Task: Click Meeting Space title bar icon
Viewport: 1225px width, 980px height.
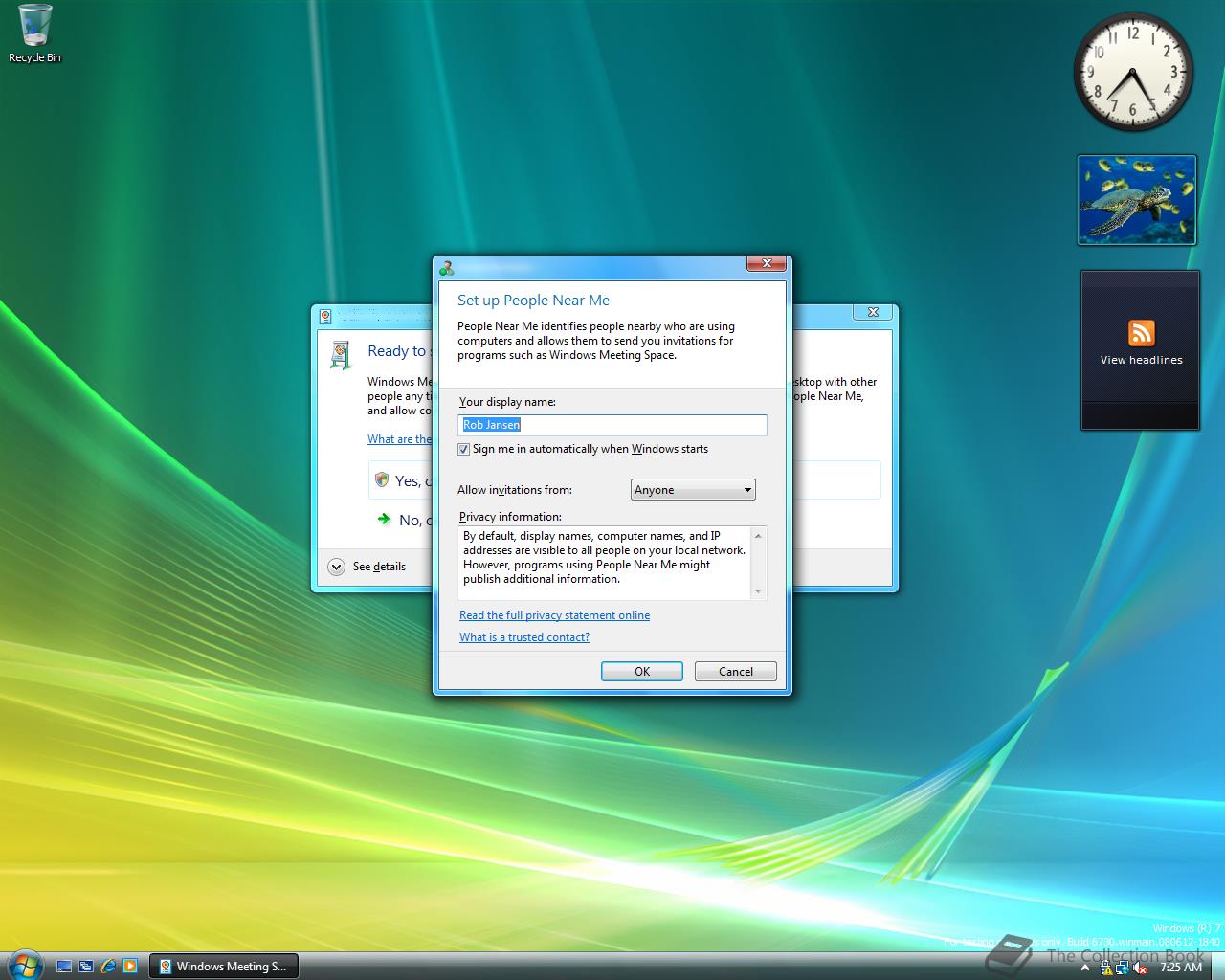Action: (325, 315)
